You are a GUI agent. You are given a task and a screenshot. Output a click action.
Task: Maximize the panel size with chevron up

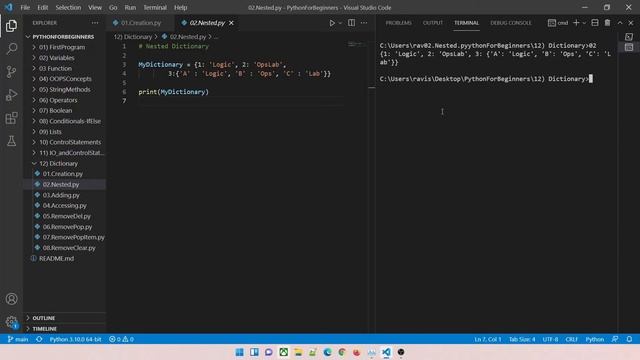click(620, 23)
